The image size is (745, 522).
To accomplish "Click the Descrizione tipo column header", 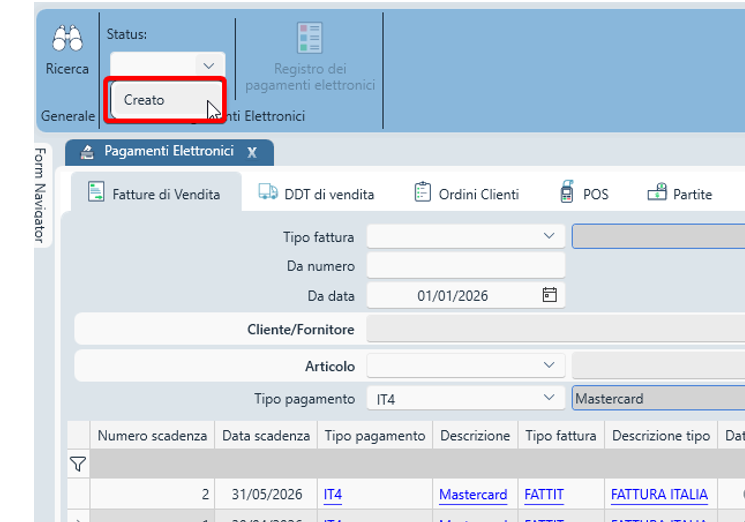I will [661, 435].
